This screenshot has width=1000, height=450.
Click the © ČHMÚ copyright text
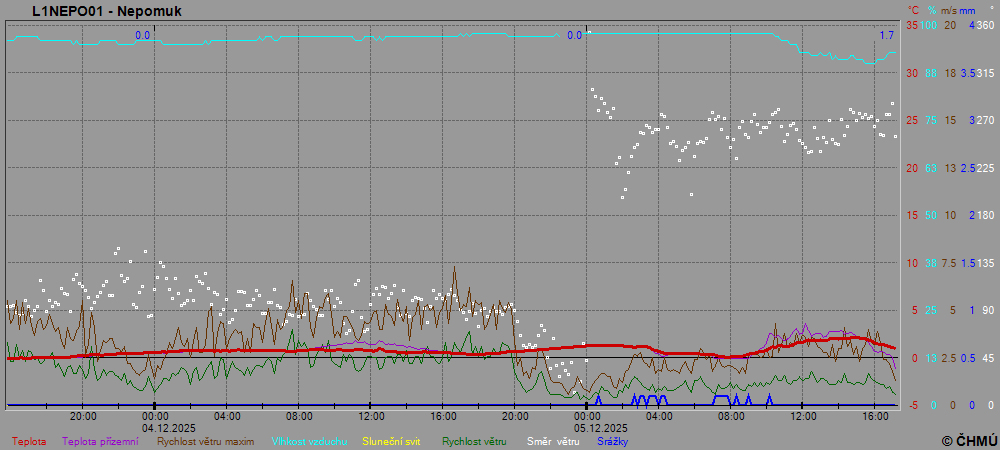click(x=969, y=440)
